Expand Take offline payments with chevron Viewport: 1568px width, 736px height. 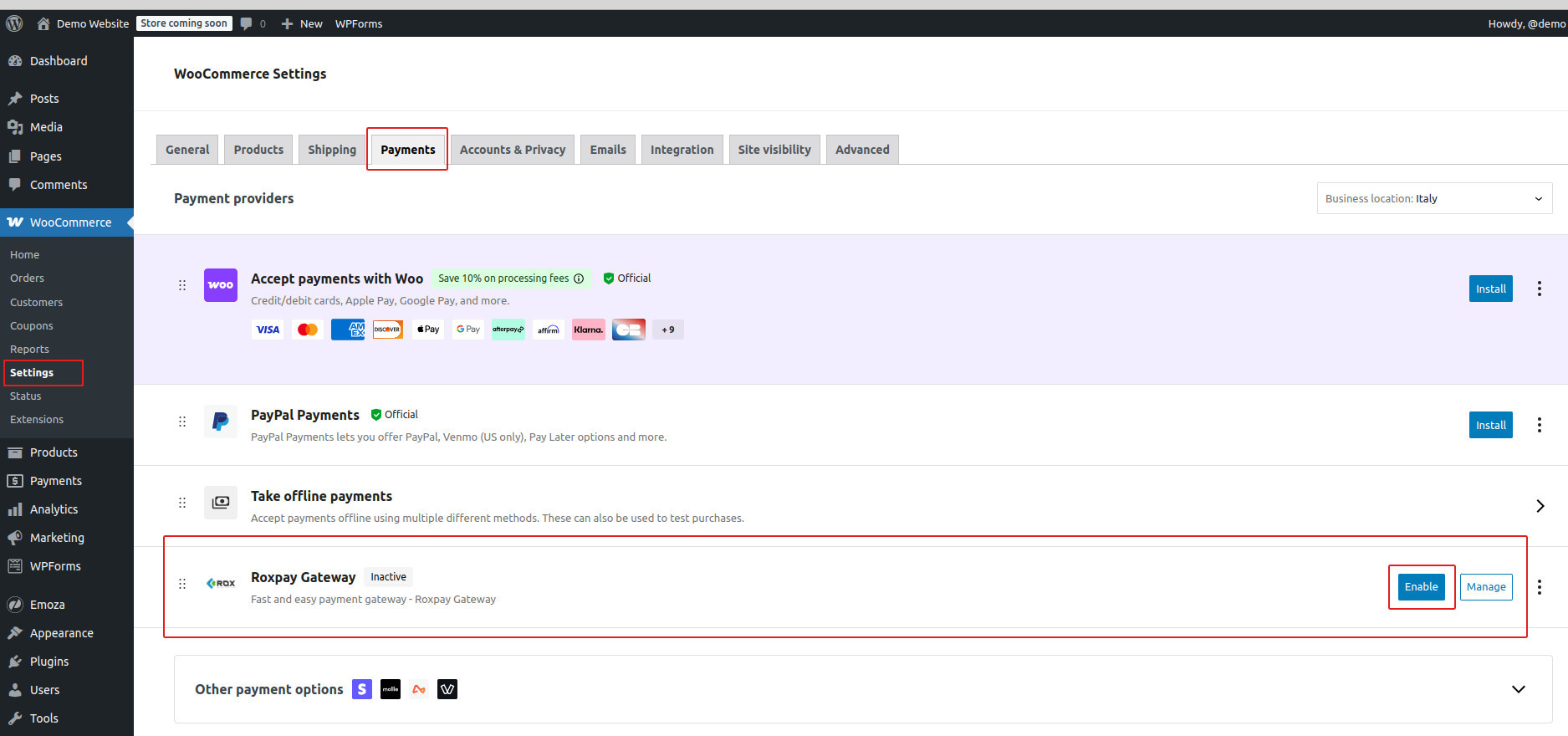point(1540,506)
